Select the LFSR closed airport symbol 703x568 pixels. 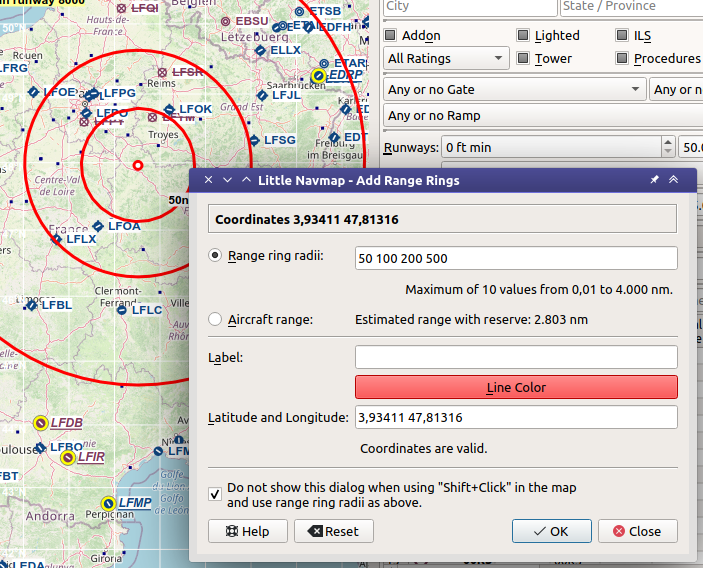(162, 72)
